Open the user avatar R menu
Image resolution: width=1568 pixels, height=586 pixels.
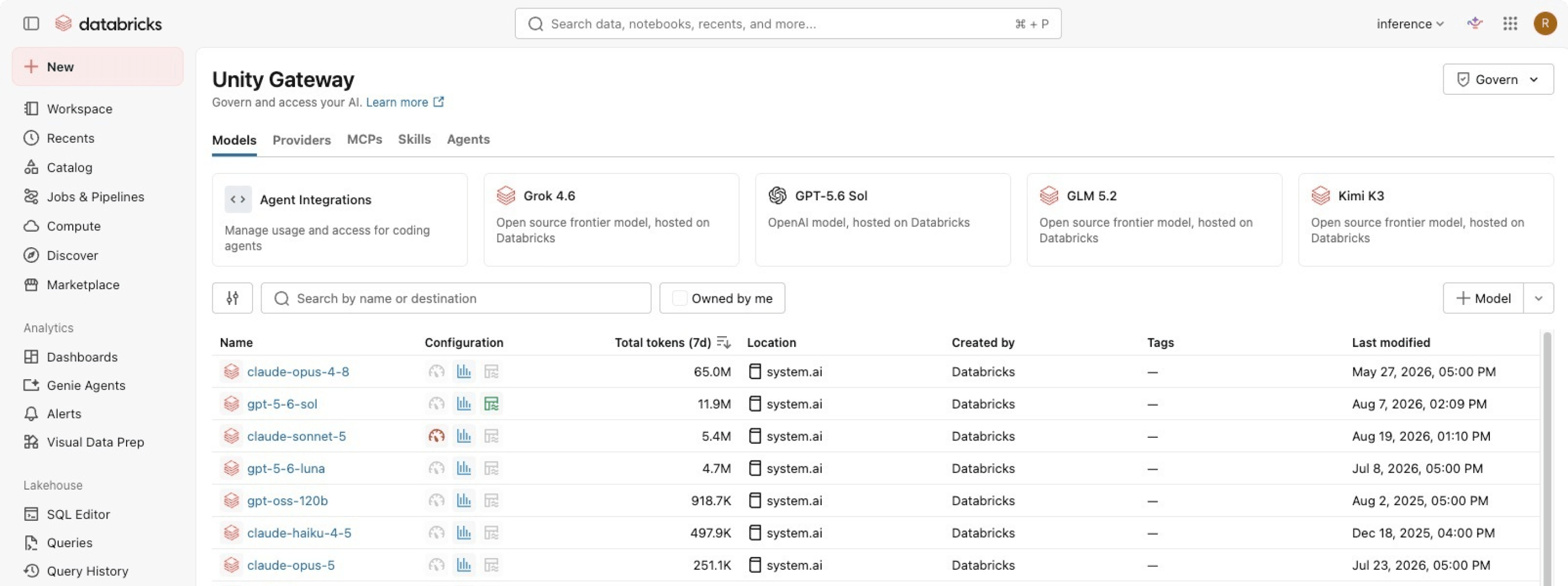1545,24
